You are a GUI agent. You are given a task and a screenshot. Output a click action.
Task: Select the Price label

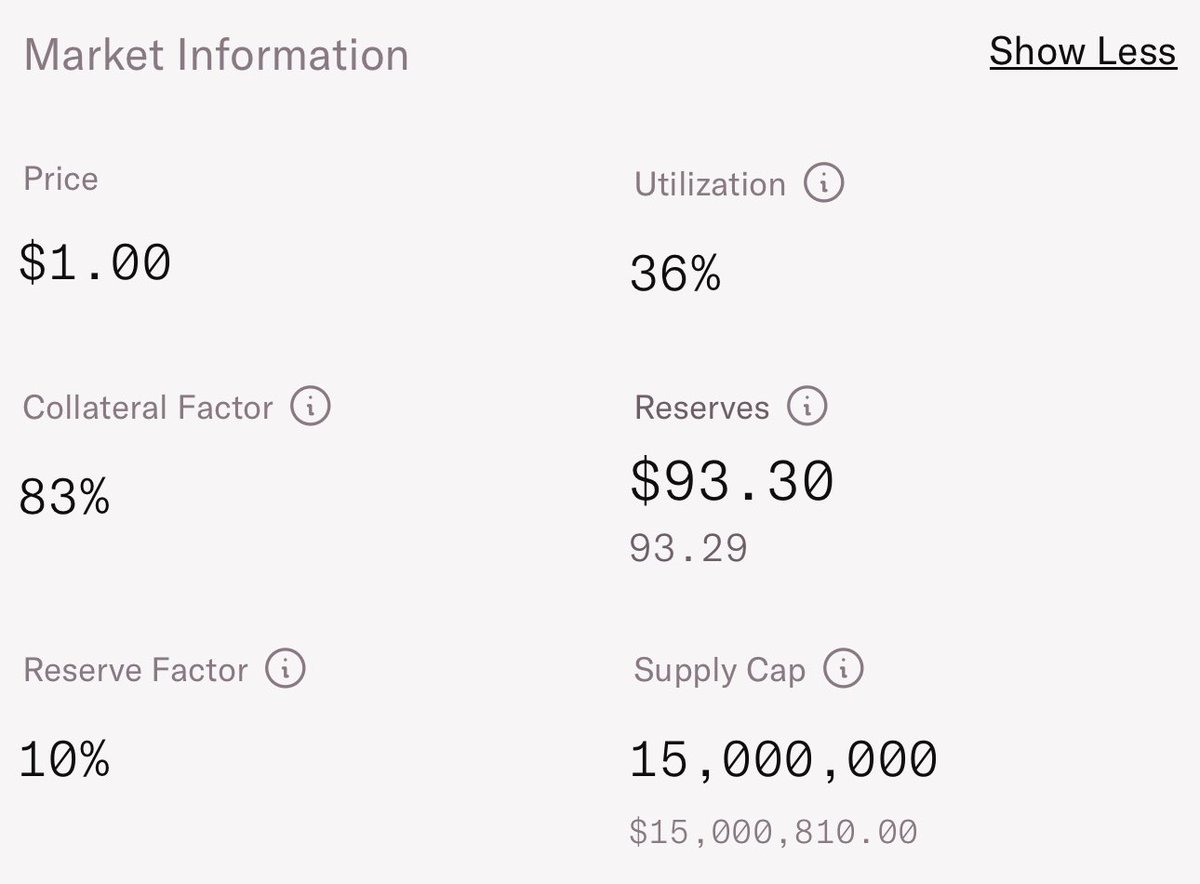60,179
